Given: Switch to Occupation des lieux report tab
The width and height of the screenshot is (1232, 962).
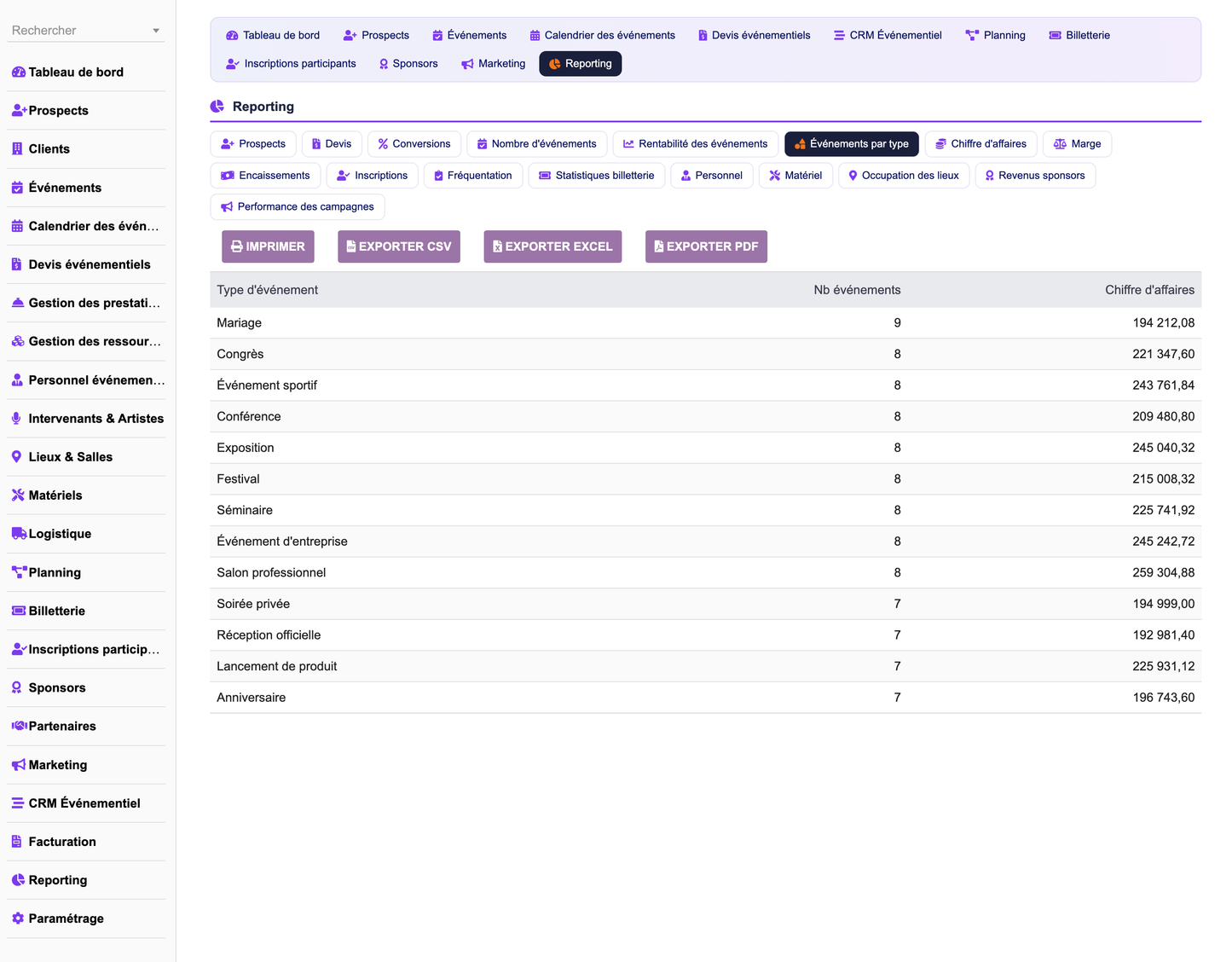Looking at the screenshot, I should [x=904, y=176].
